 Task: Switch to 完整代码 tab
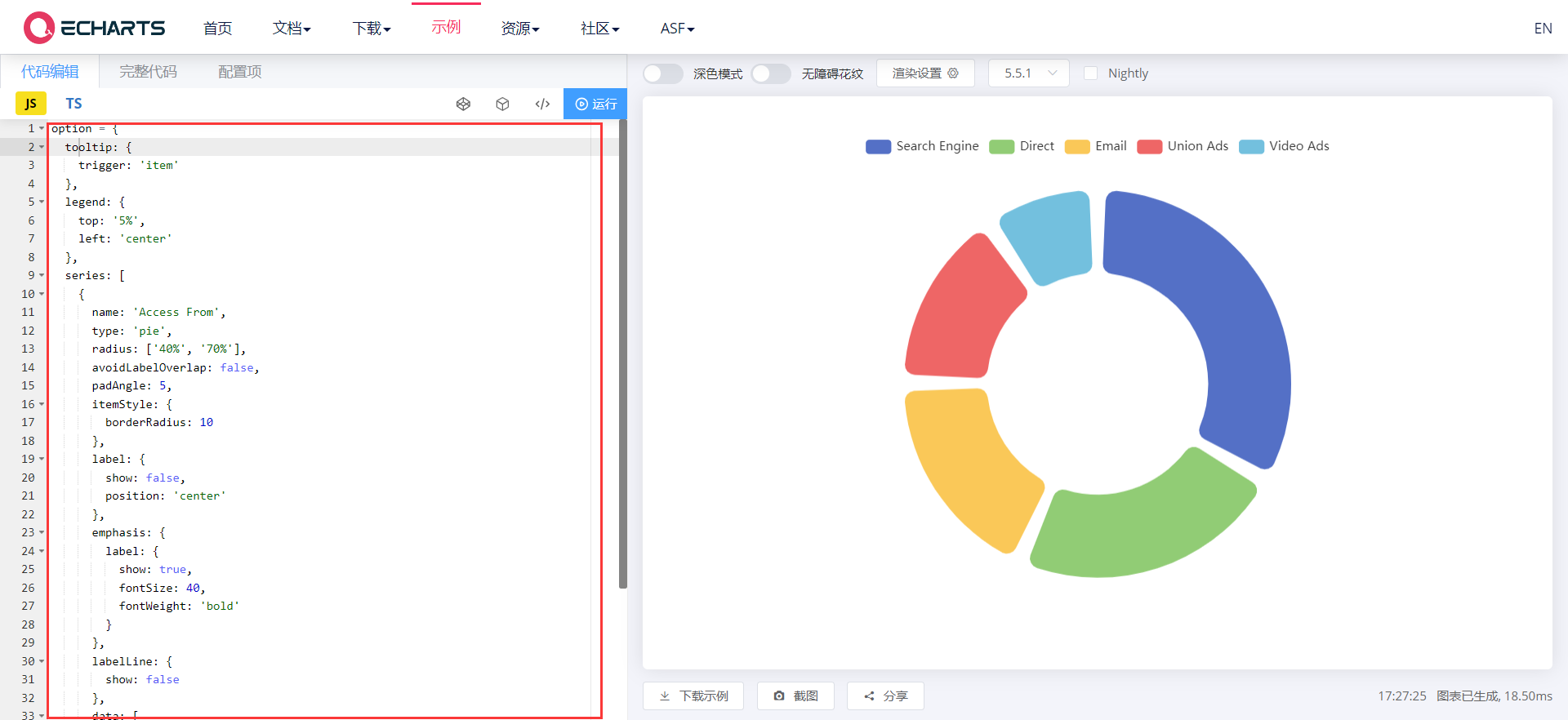pyautogui.click(x=148, y=72)
